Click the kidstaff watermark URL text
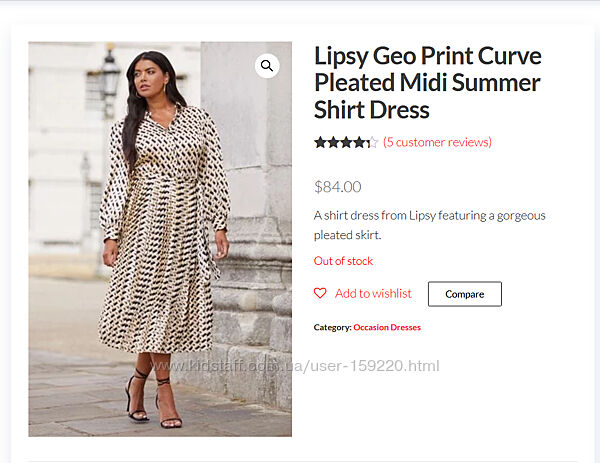Screen dimensions: 600x463 (x=300, y=366)
